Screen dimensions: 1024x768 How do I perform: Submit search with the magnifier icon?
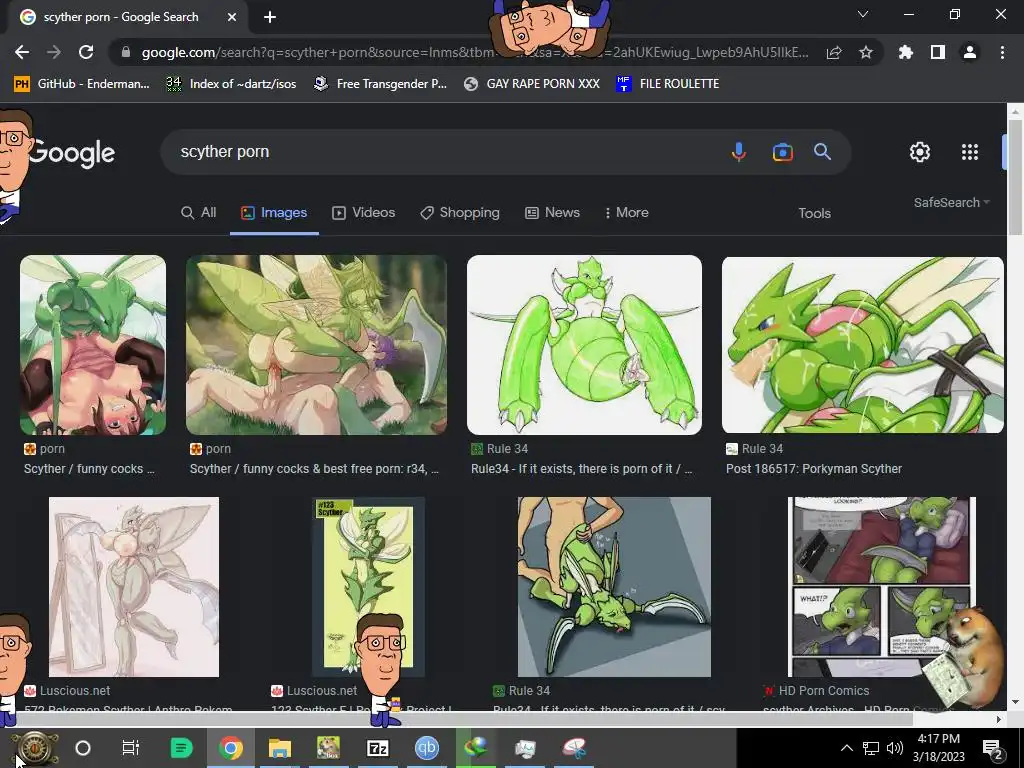[x=822, y=152]
